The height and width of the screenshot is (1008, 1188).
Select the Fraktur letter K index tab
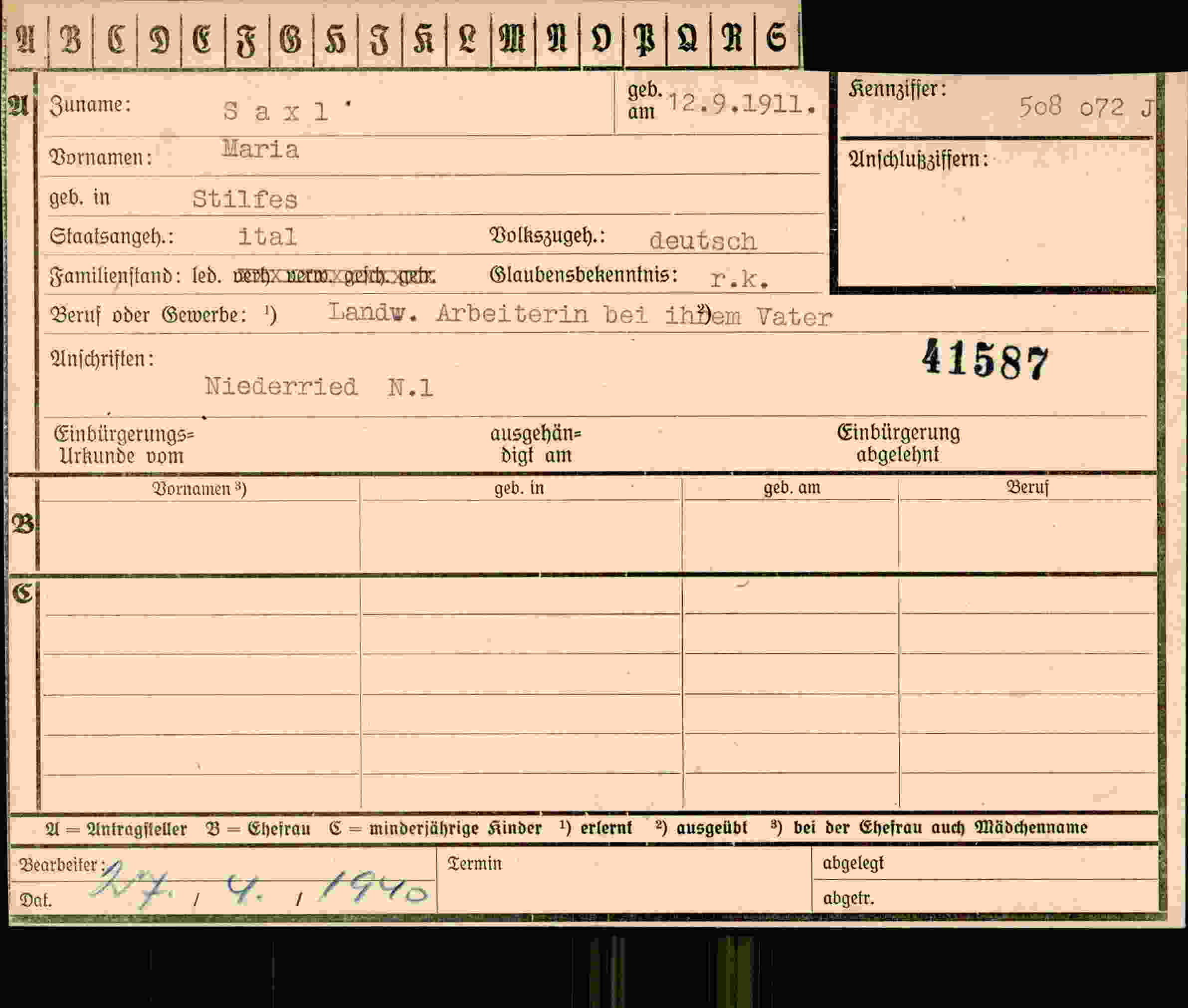pos(424,40)
